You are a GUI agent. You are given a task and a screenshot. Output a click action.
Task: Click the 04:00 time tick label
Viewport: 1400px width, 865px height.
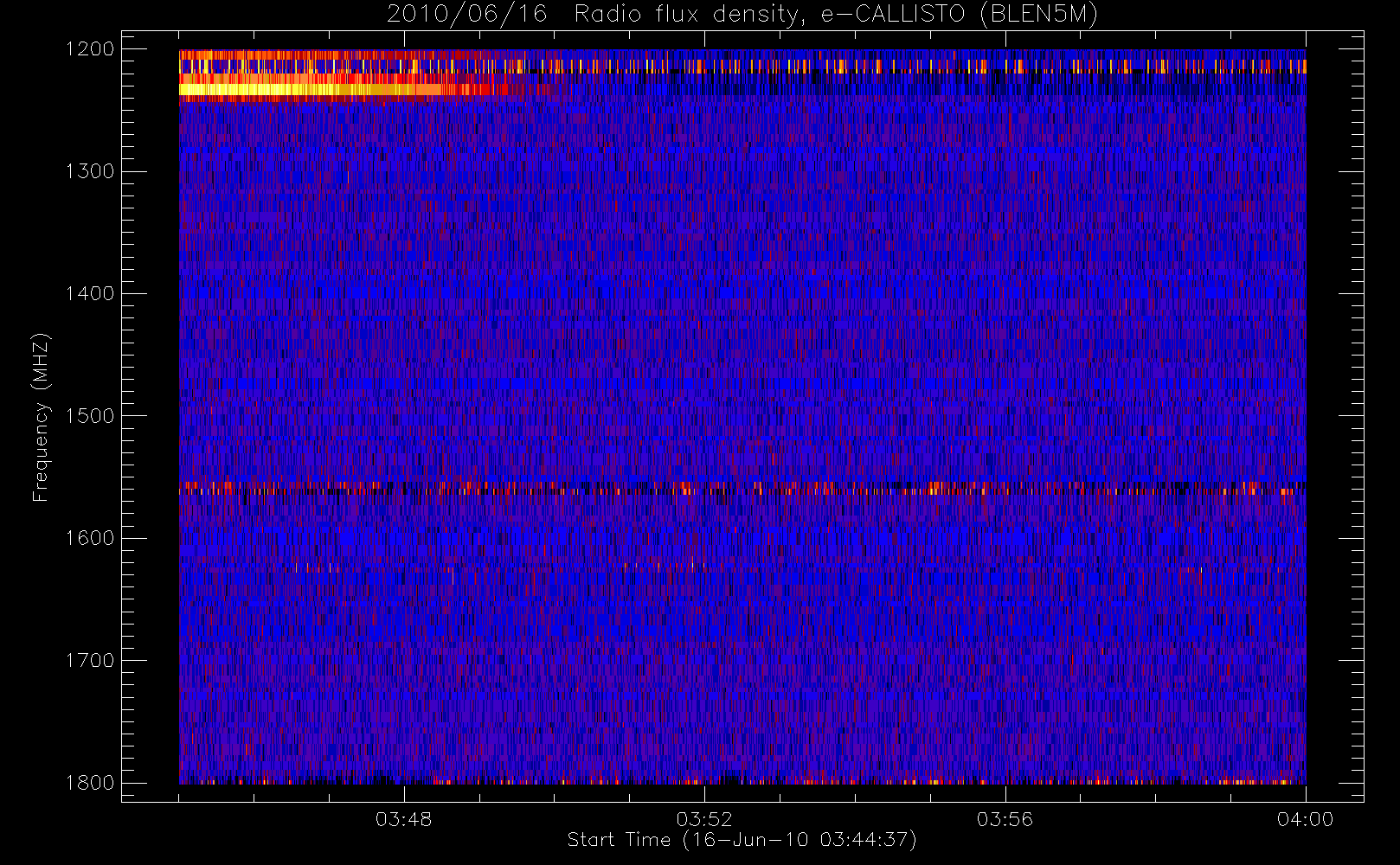(x=1305, y=819)
